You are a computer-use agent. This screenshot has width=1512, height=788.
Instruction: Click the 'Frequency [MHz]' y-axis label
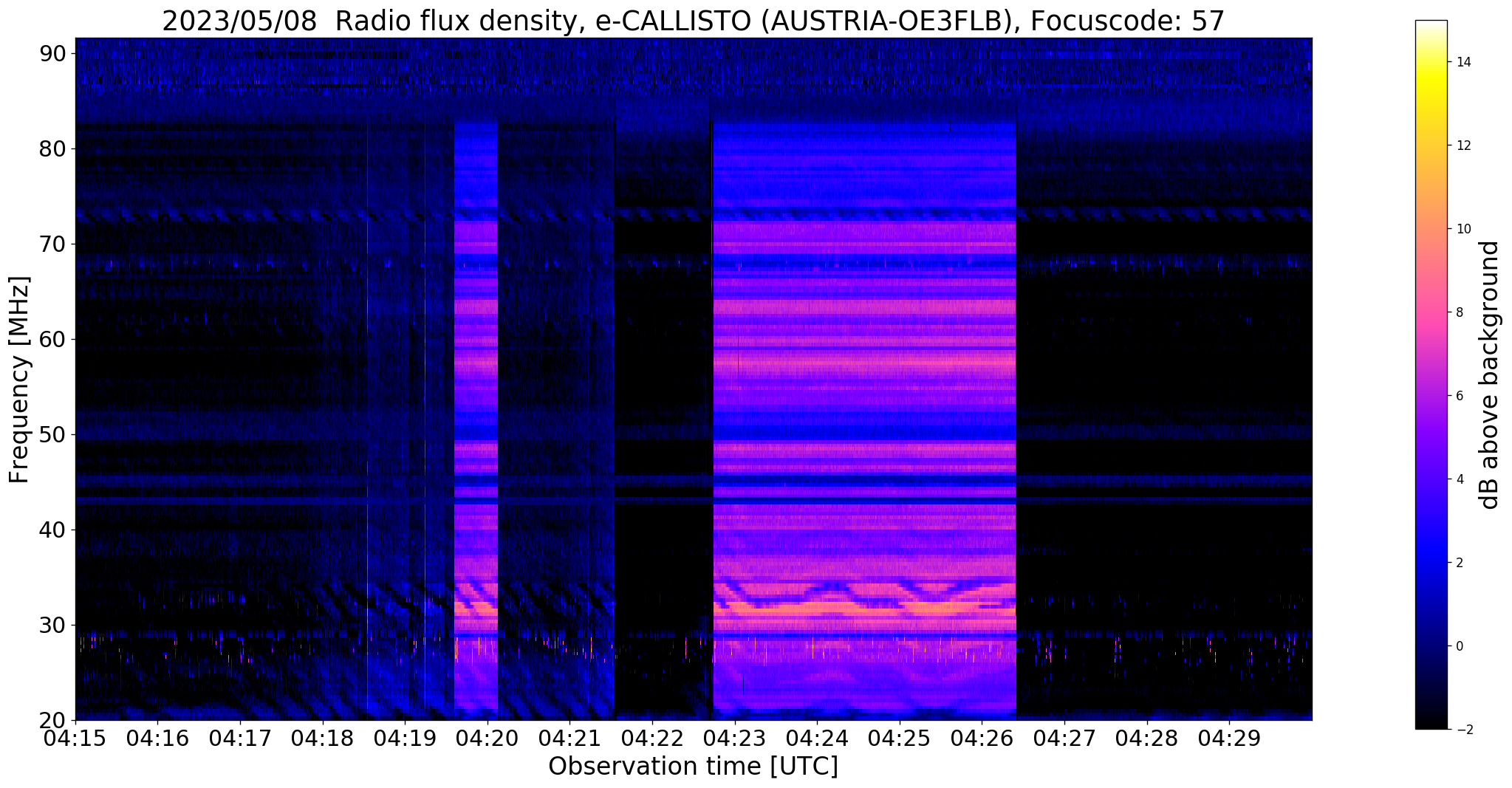19,380
